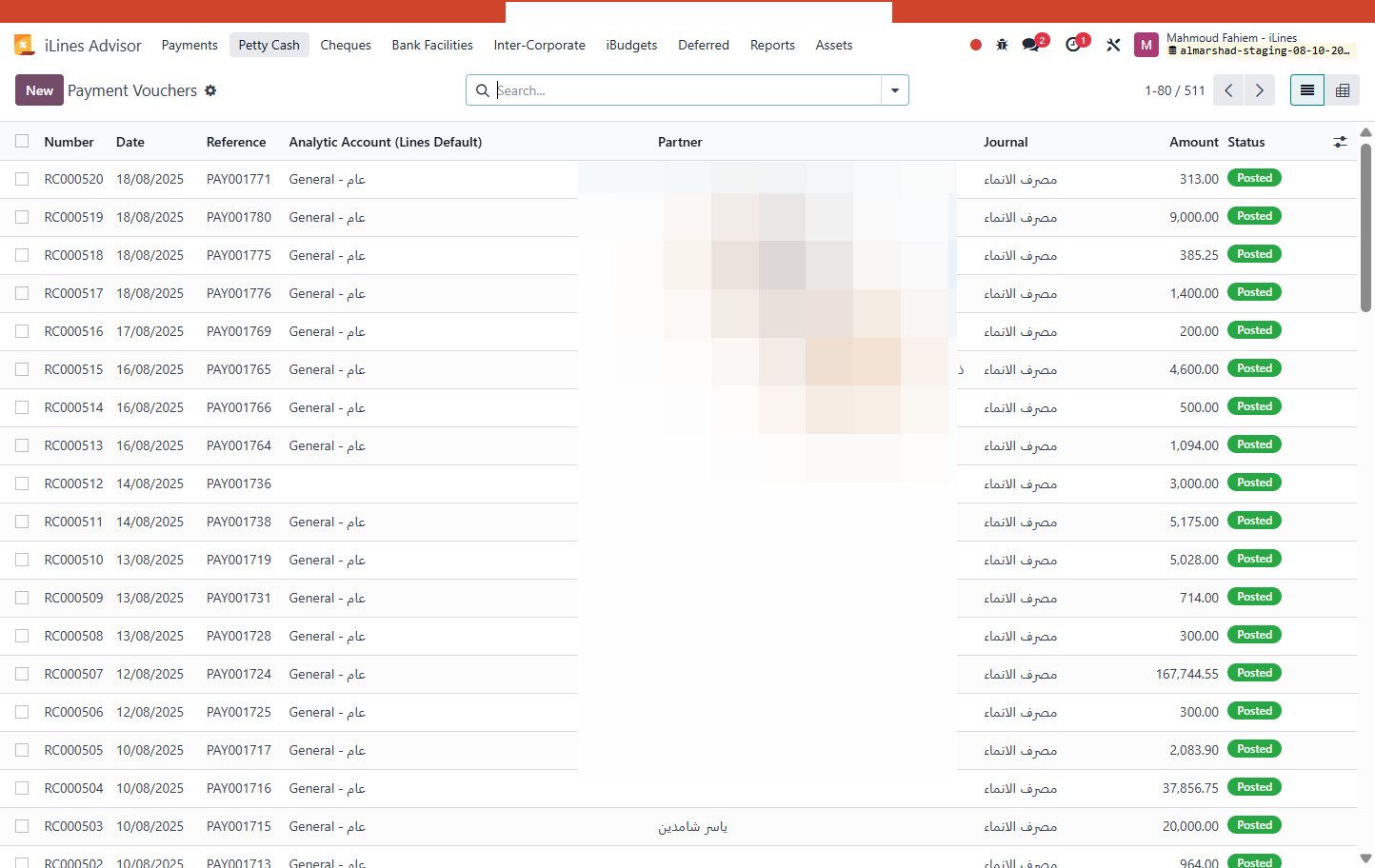This screenshot has width=1375, height=868.
Task: Focus the Search input field
Action: coord(687,90)
